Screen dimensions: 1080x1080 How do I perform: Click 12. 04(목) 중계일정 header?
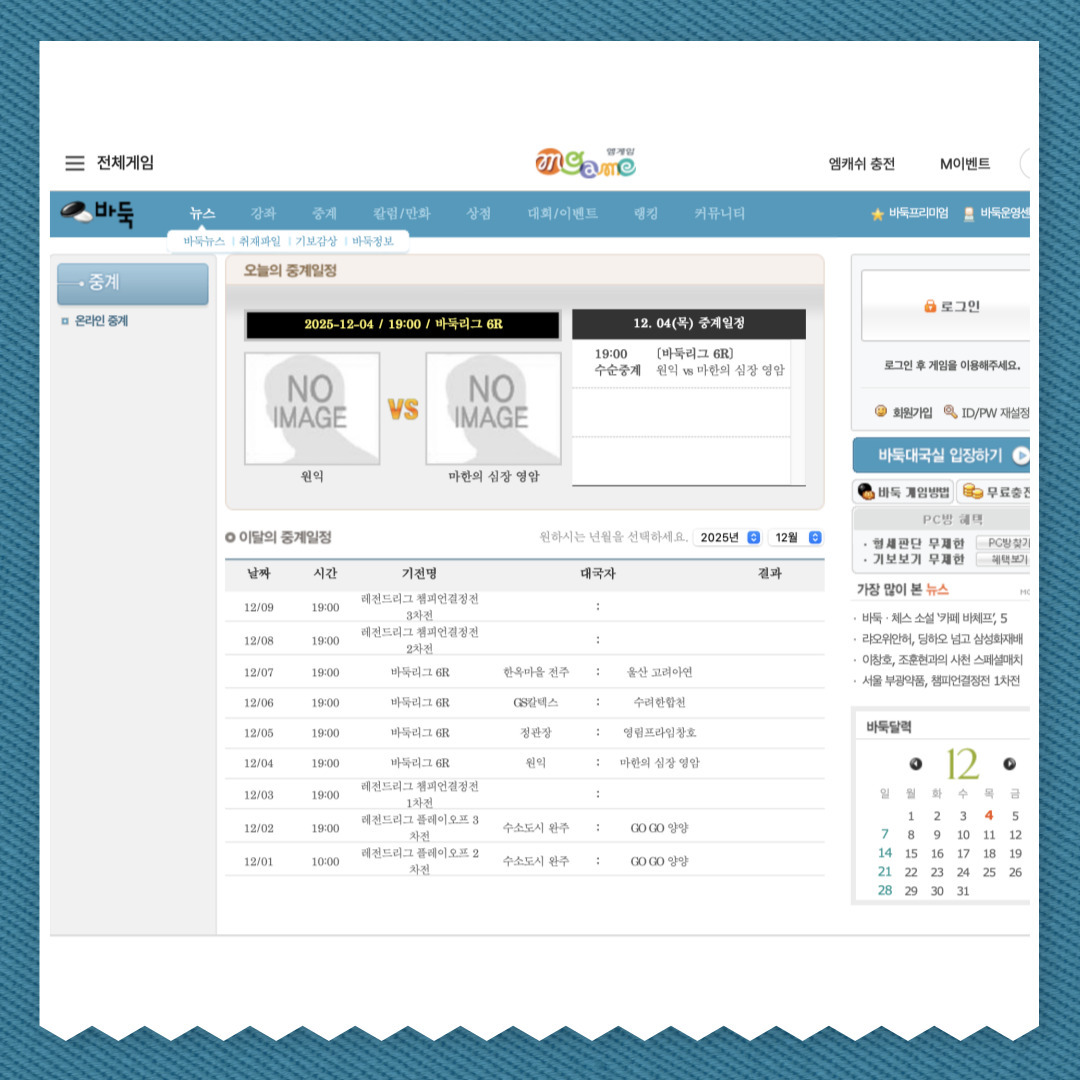pyautogui.click(x=689, y=323)
